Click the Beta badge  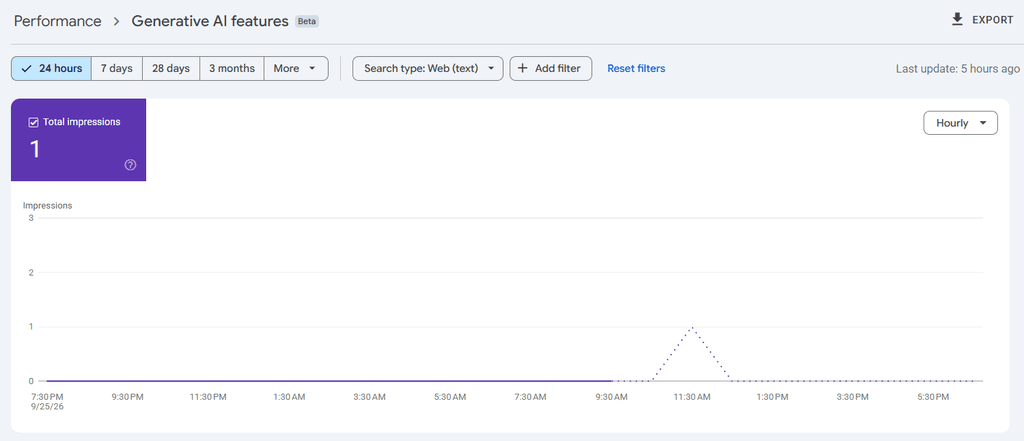[x=307, y=22]
